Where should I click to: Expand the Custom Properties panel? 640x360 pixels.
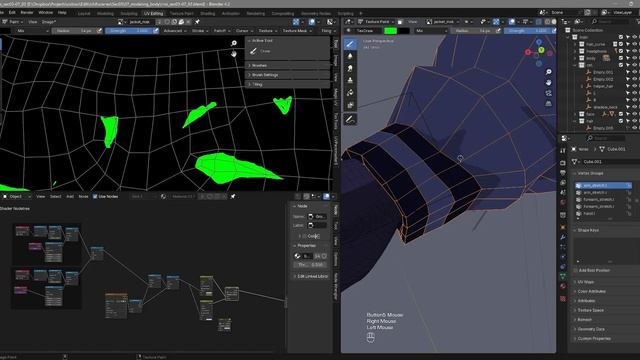tap(594, 338)
